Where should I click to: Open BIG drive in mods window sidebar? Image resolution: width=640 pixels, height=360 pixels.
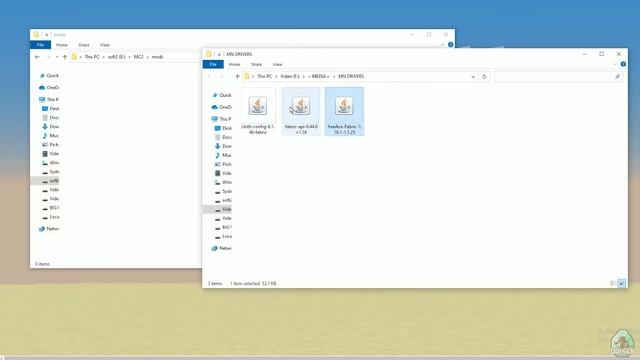[x=51, y=207]
